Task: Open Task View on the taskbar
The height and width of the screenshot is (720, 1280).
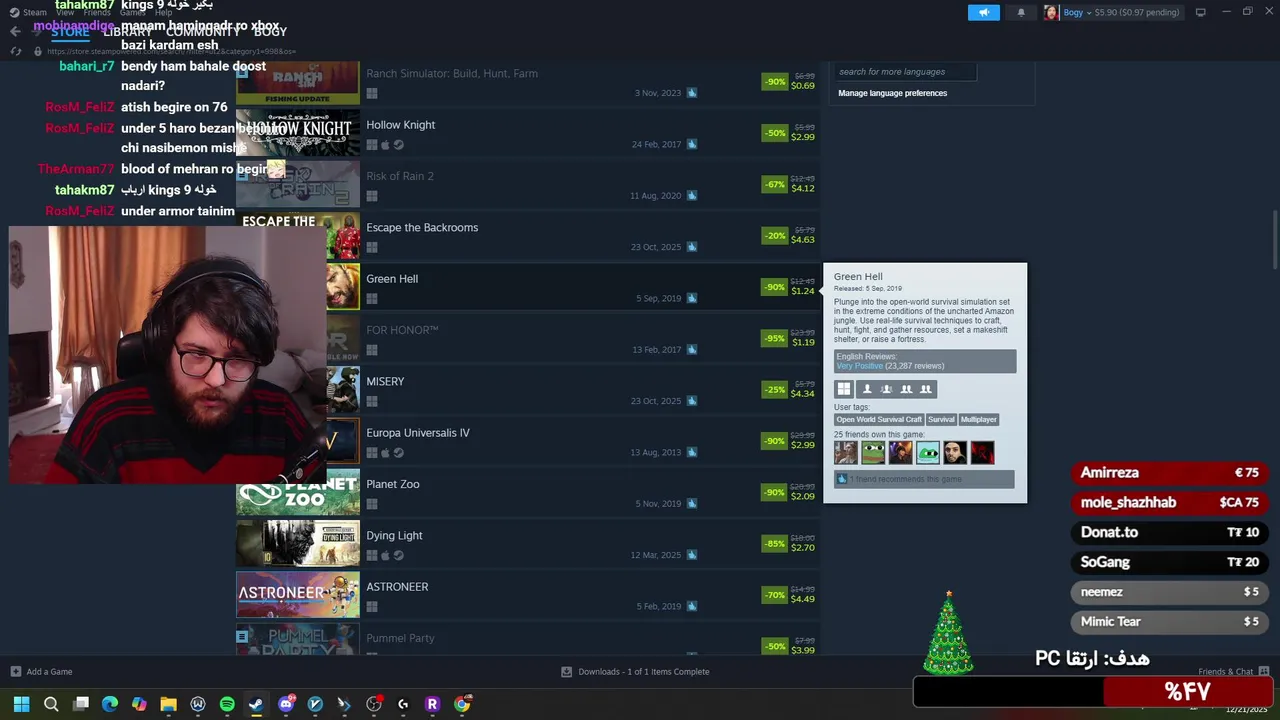Action: point(81,704)
